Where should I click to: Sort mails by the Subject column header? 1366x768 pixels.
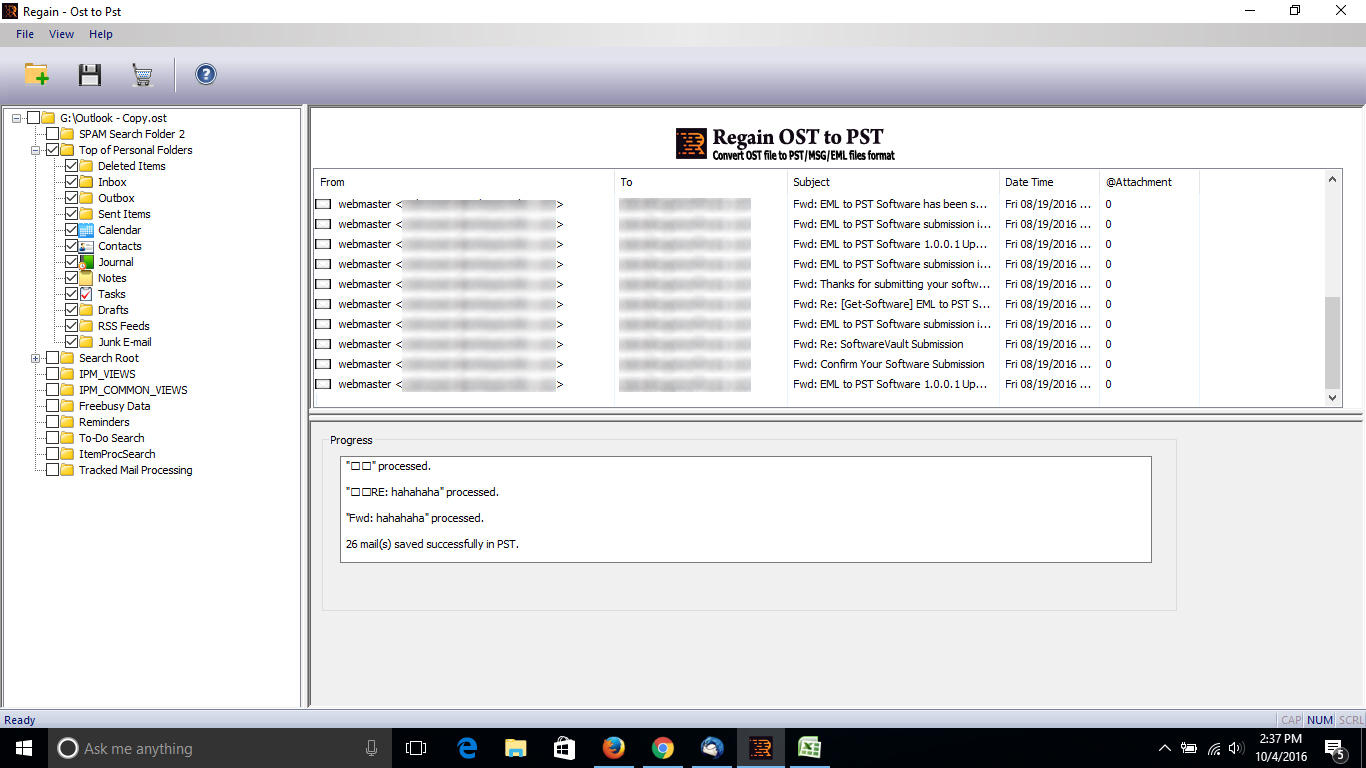(893, 182)
